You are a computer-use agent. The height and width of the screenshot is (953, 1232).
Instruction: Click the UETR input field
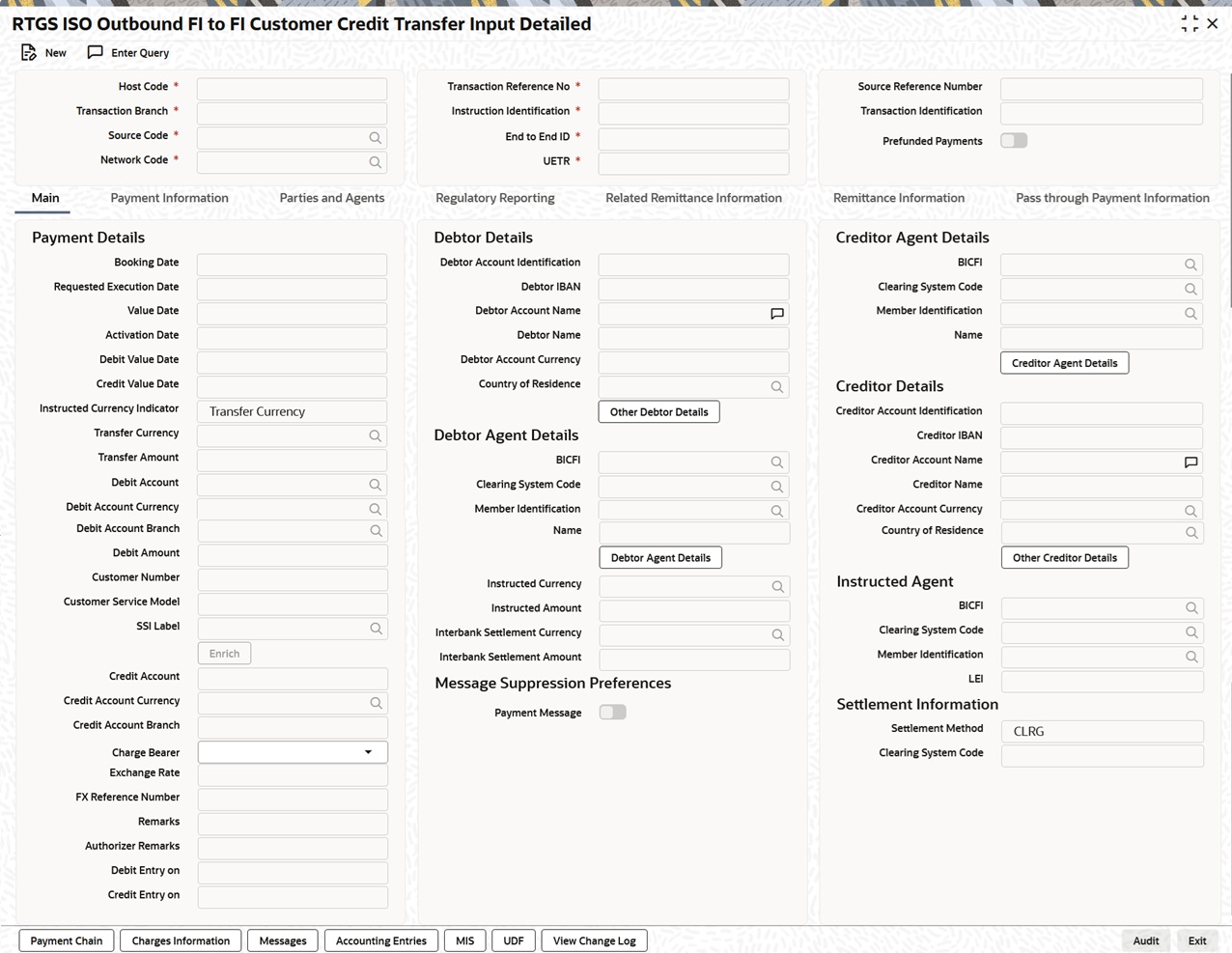point(693,163)
